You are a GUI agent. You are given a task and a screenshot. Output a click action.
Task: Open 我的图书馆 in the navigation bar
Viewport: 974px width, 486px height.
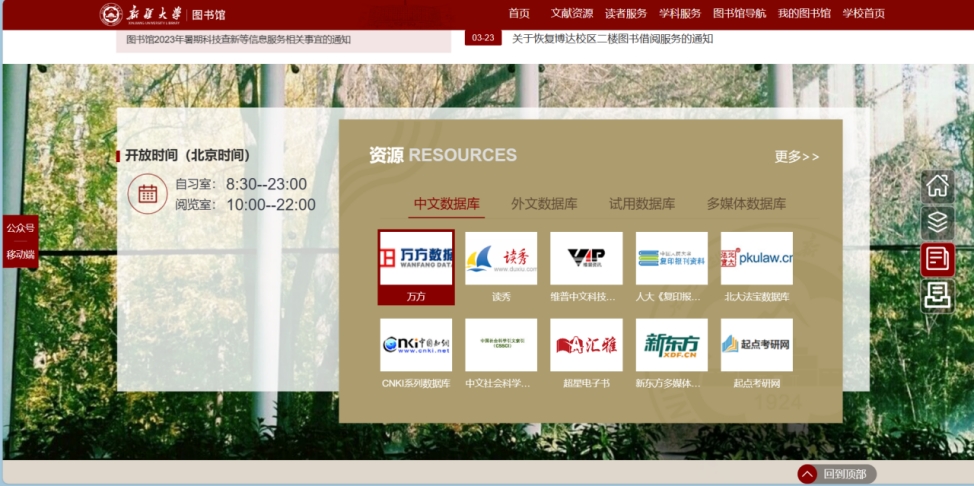click(x=804, y=14)
